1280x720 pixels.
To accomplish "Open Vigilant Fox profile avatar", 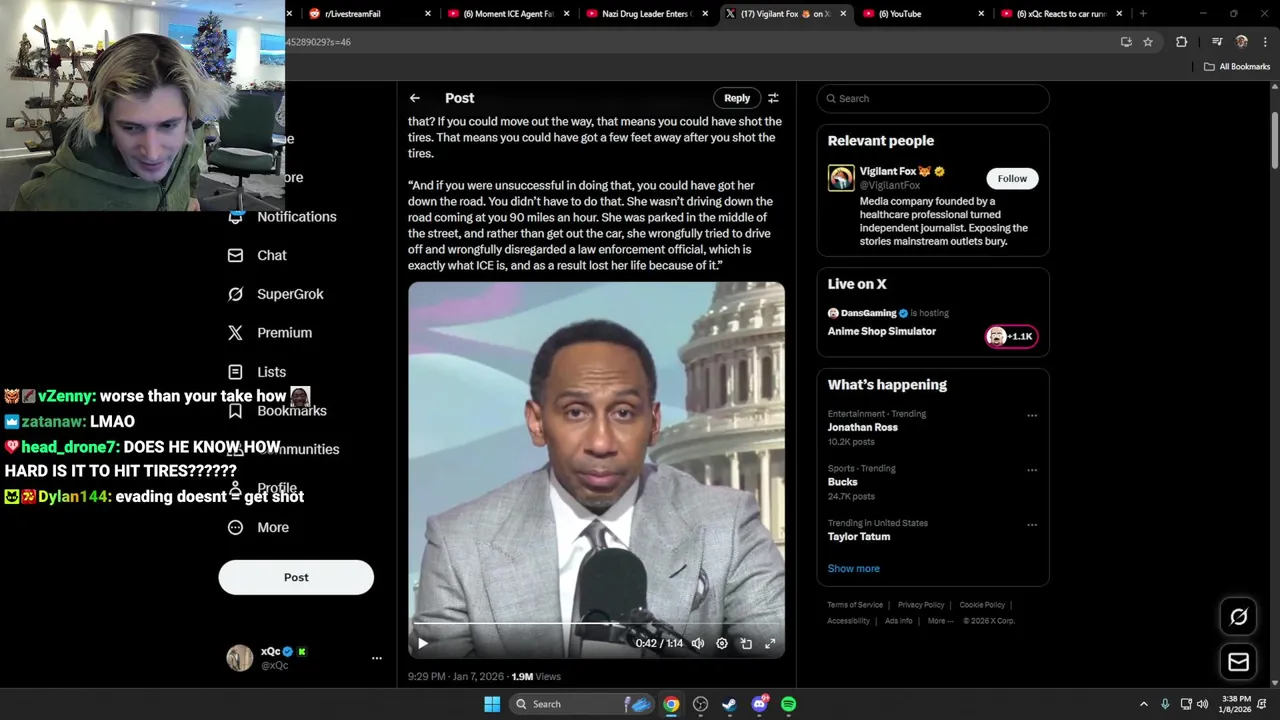I will pos(841,178).
